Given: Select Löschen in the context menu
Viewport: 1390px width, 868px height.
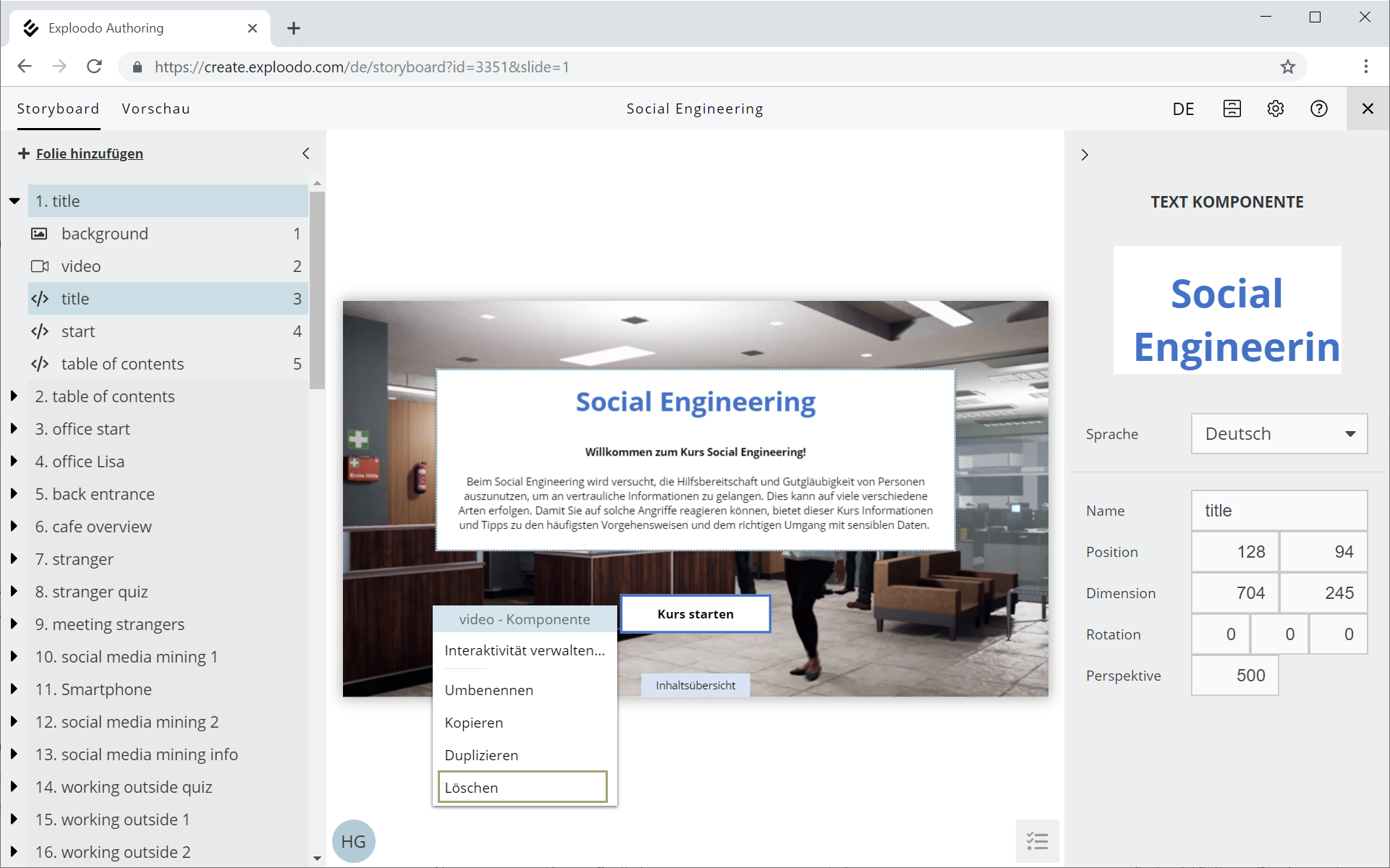Looking at the screenshot, I should [522, 787].
